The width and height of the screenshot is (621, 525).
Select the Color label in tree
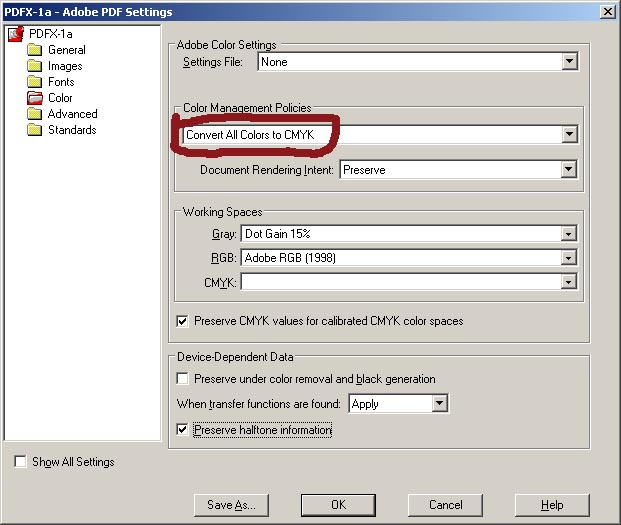[x=60, y=98]
